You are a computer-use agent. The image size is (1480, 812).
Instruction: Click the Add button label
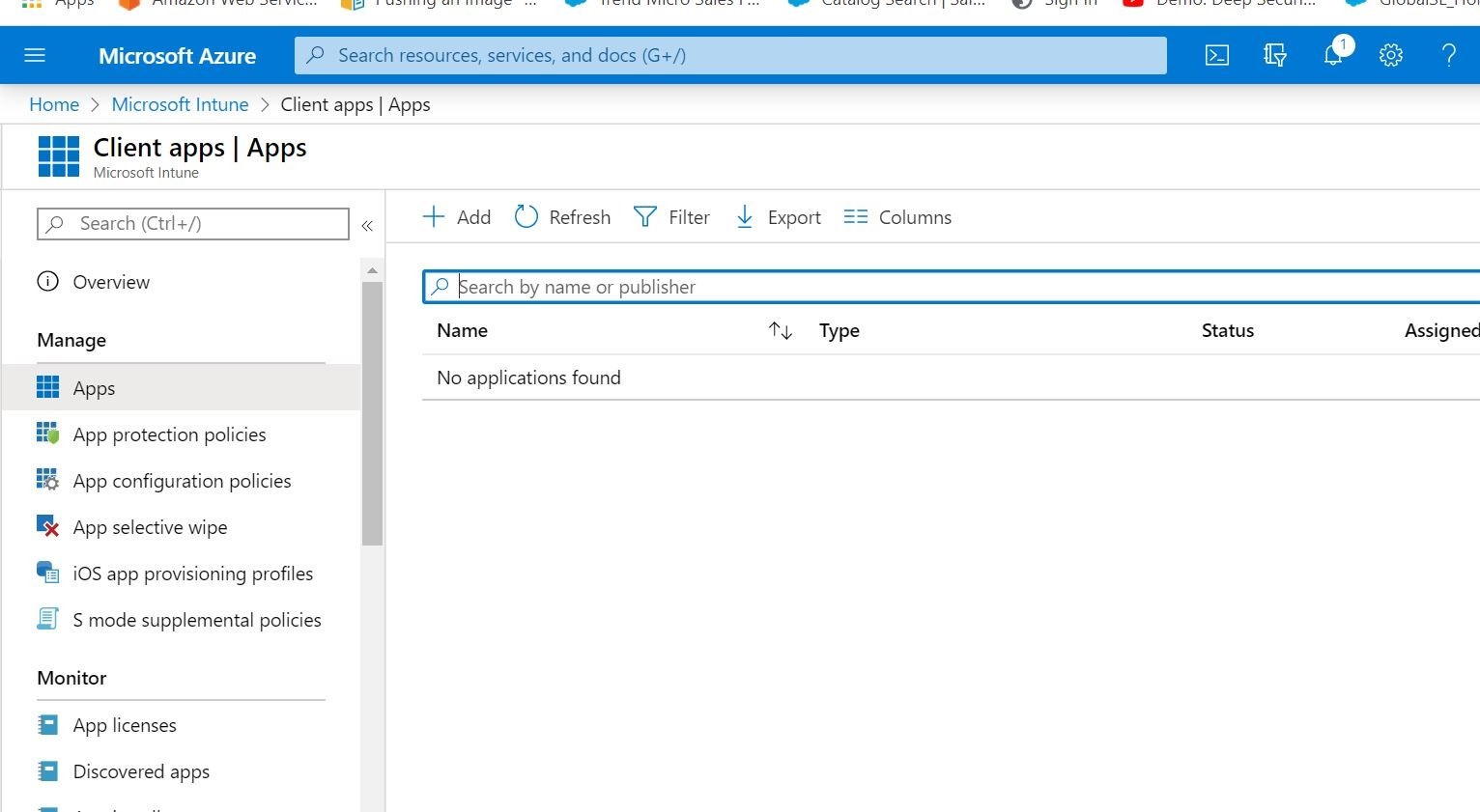473,217
